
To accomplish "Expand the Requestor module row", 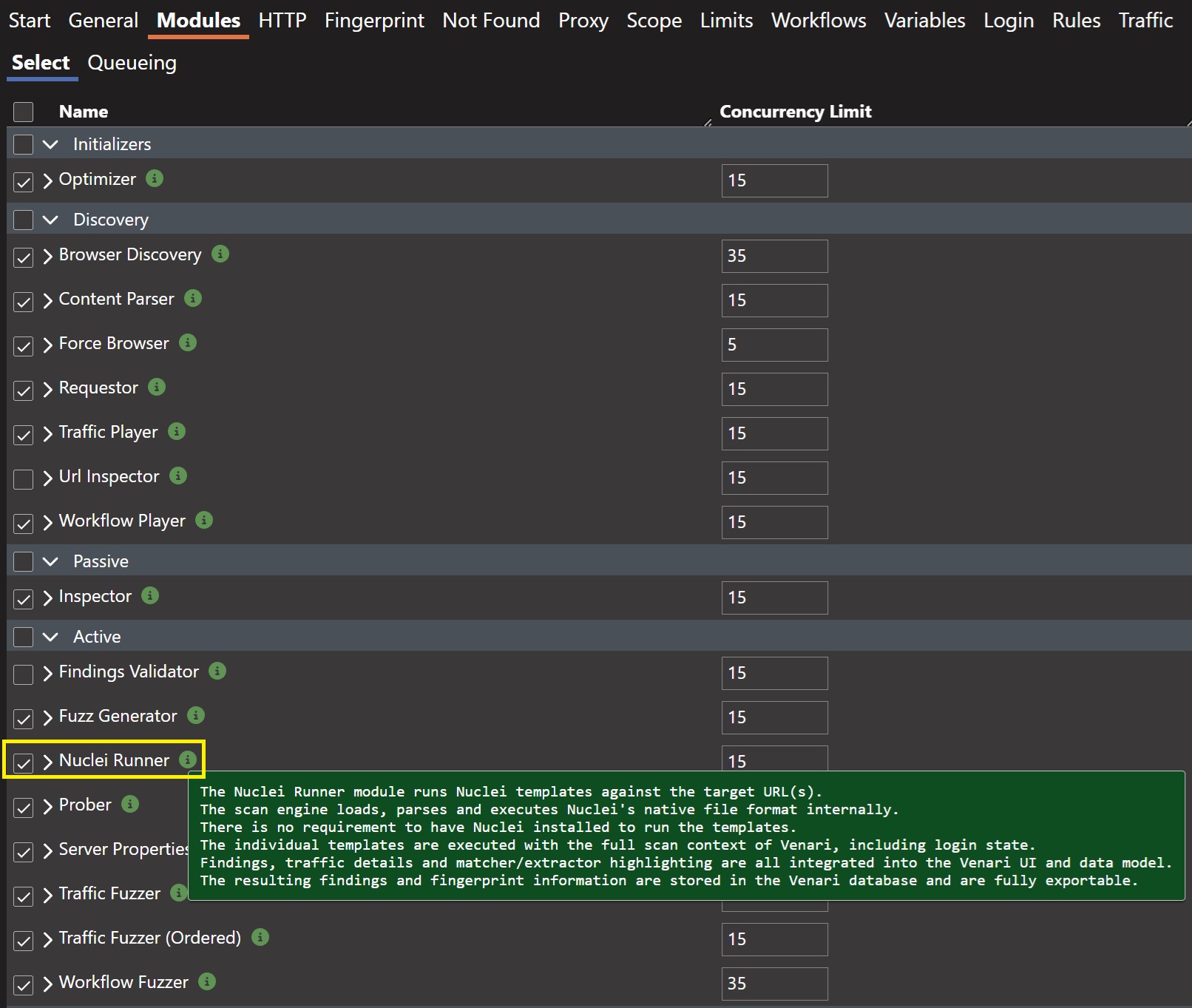I will (x=48, y=389).
